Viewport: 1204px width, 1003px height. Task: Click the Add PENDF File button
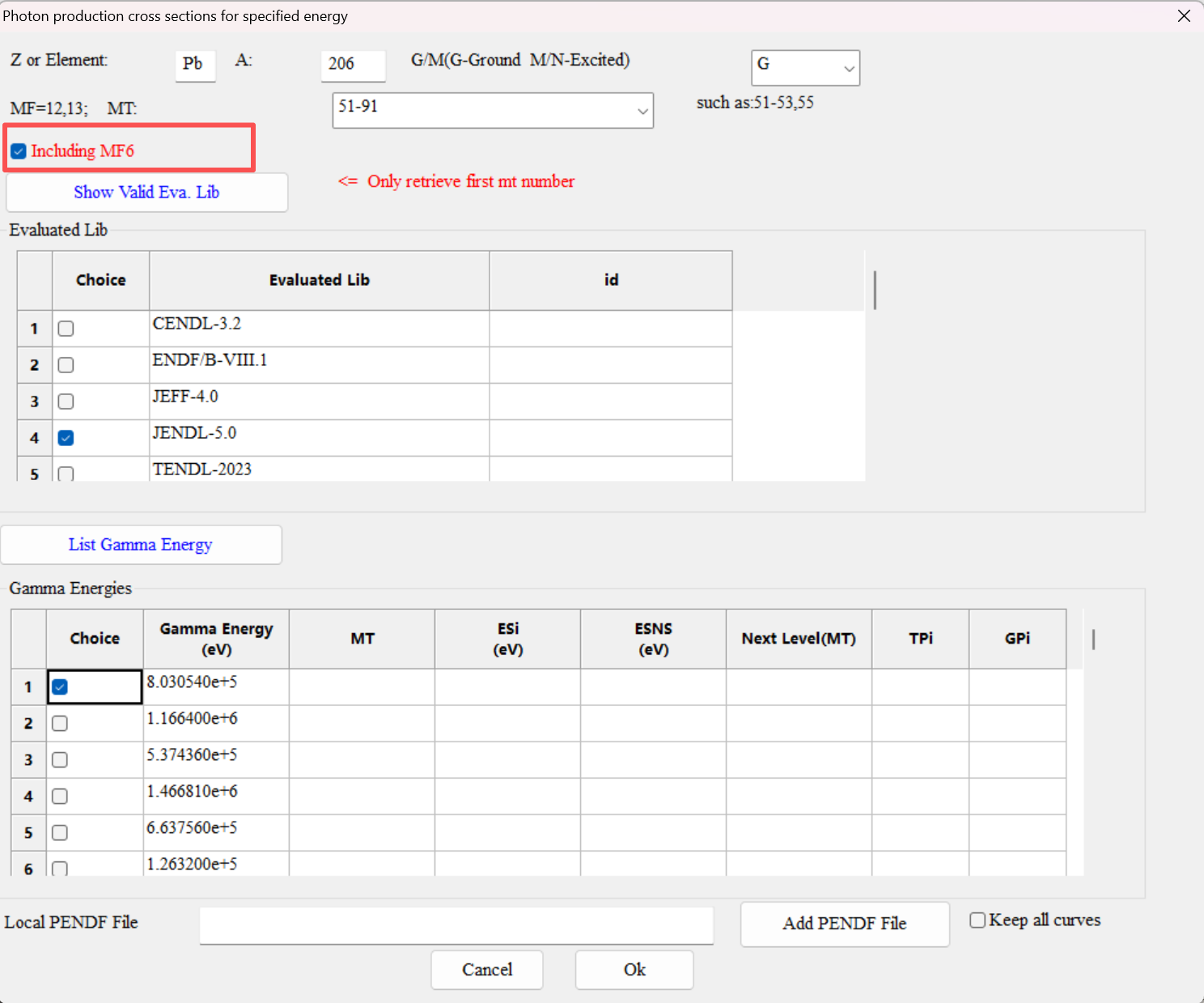[844, 924]
